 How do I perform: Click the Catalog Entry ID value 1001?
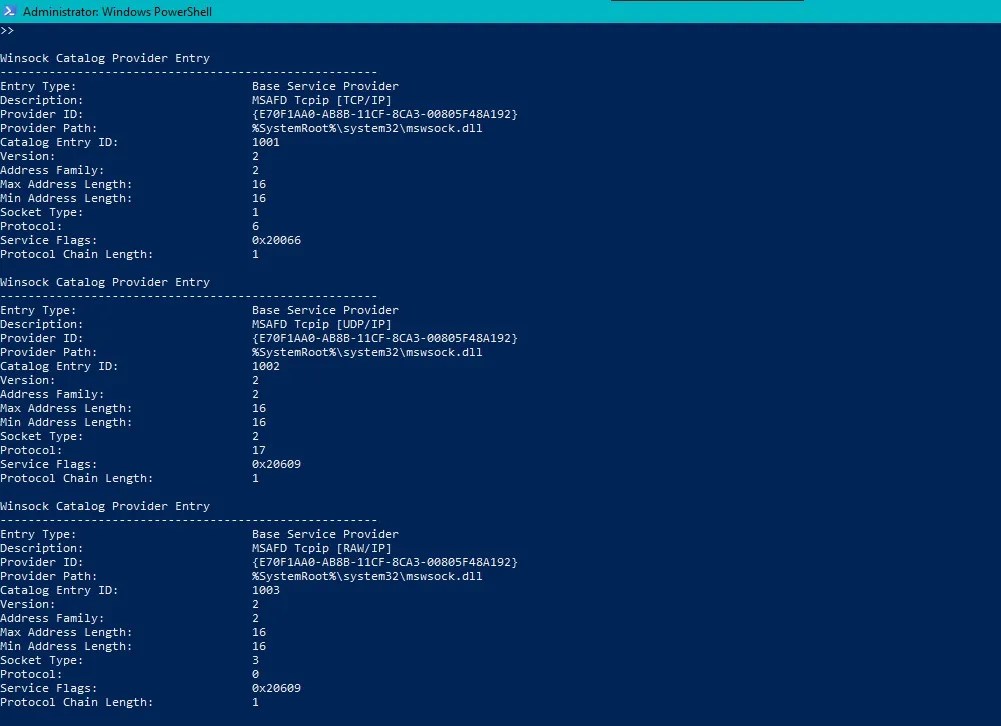(265, 142)
